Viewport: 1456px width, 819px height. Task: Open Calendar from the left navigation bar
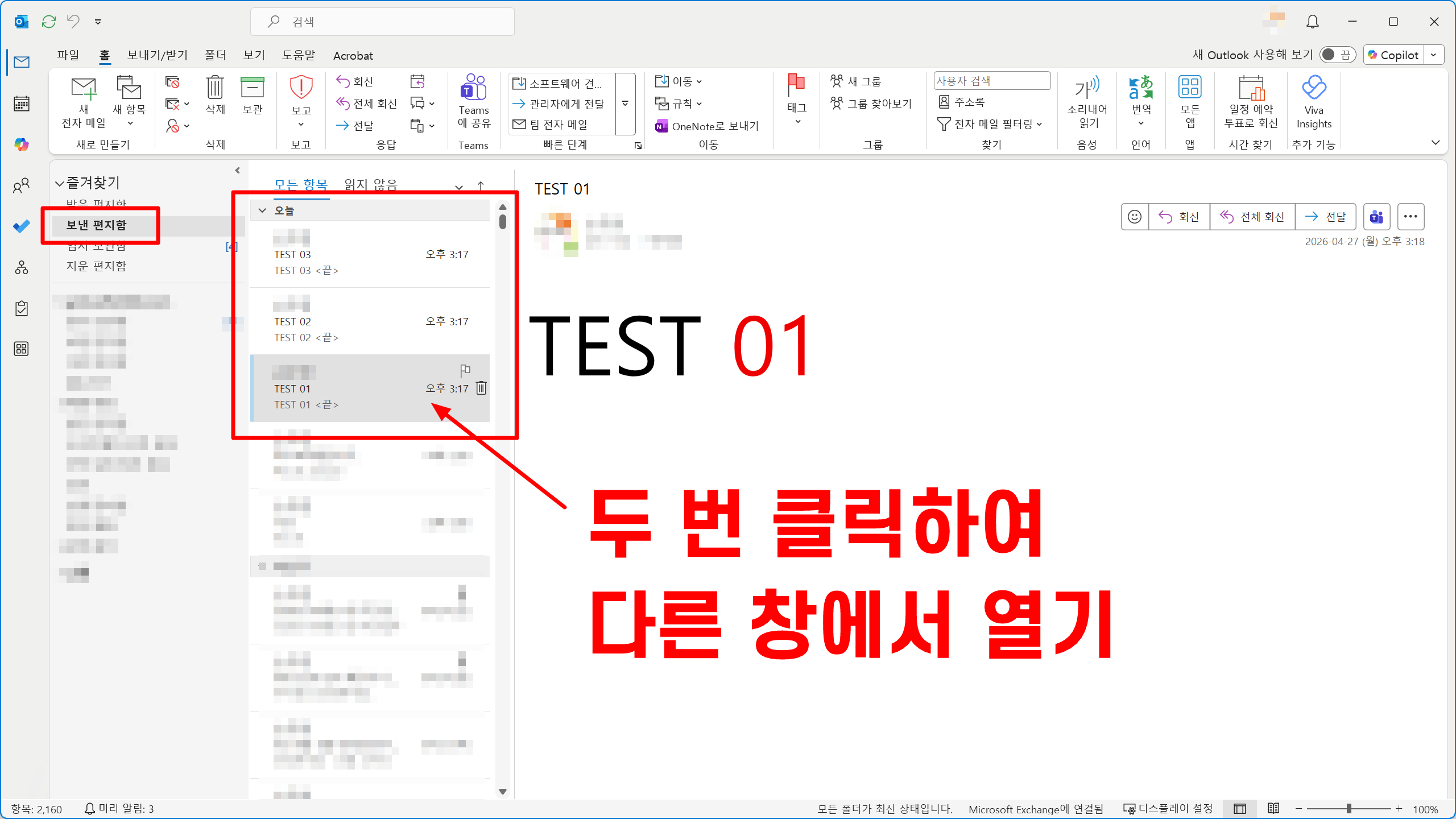[x=22, y=104]
